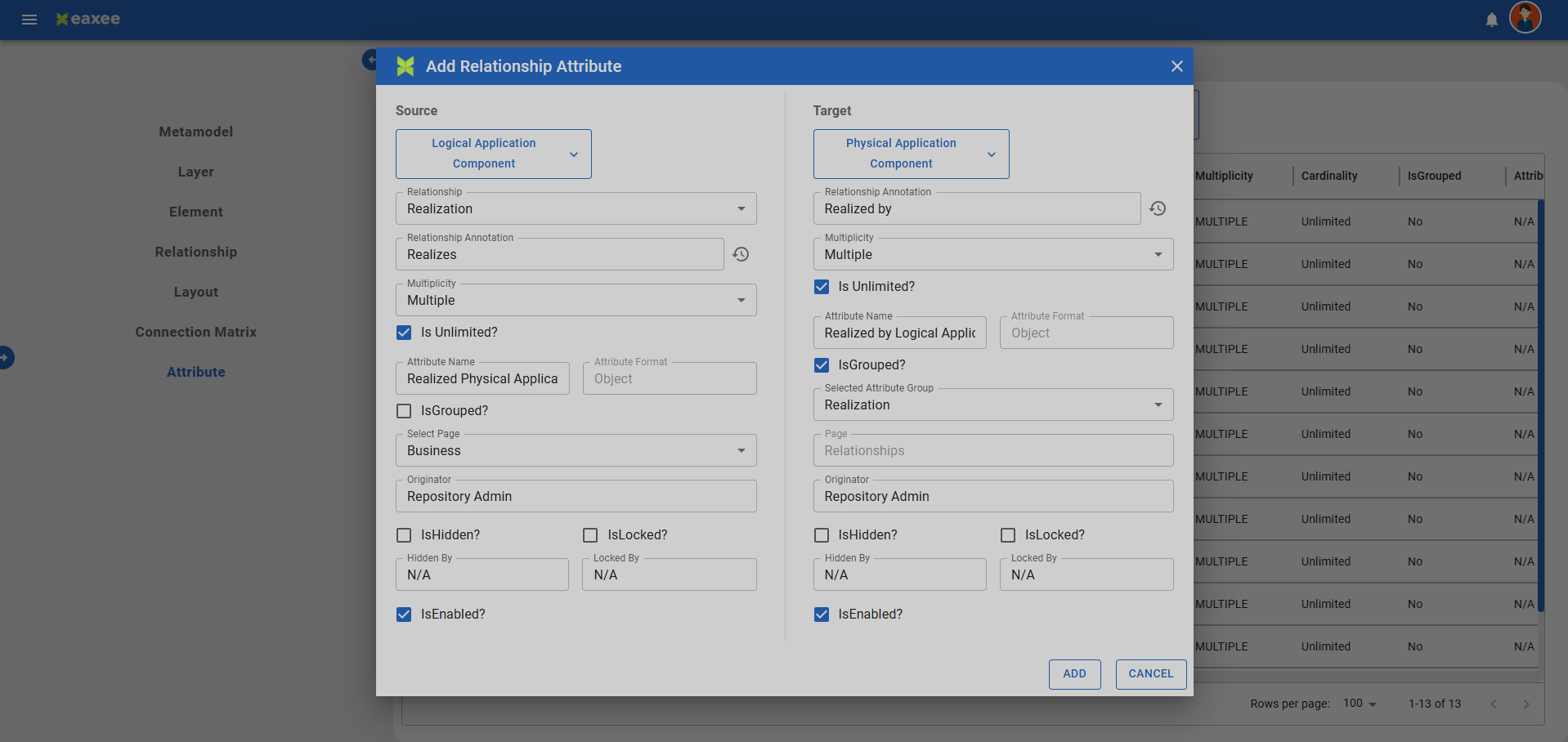Check source IsHidden checkbox
The height and width of the screenshot is (742, 1568).
coord(404,535)
